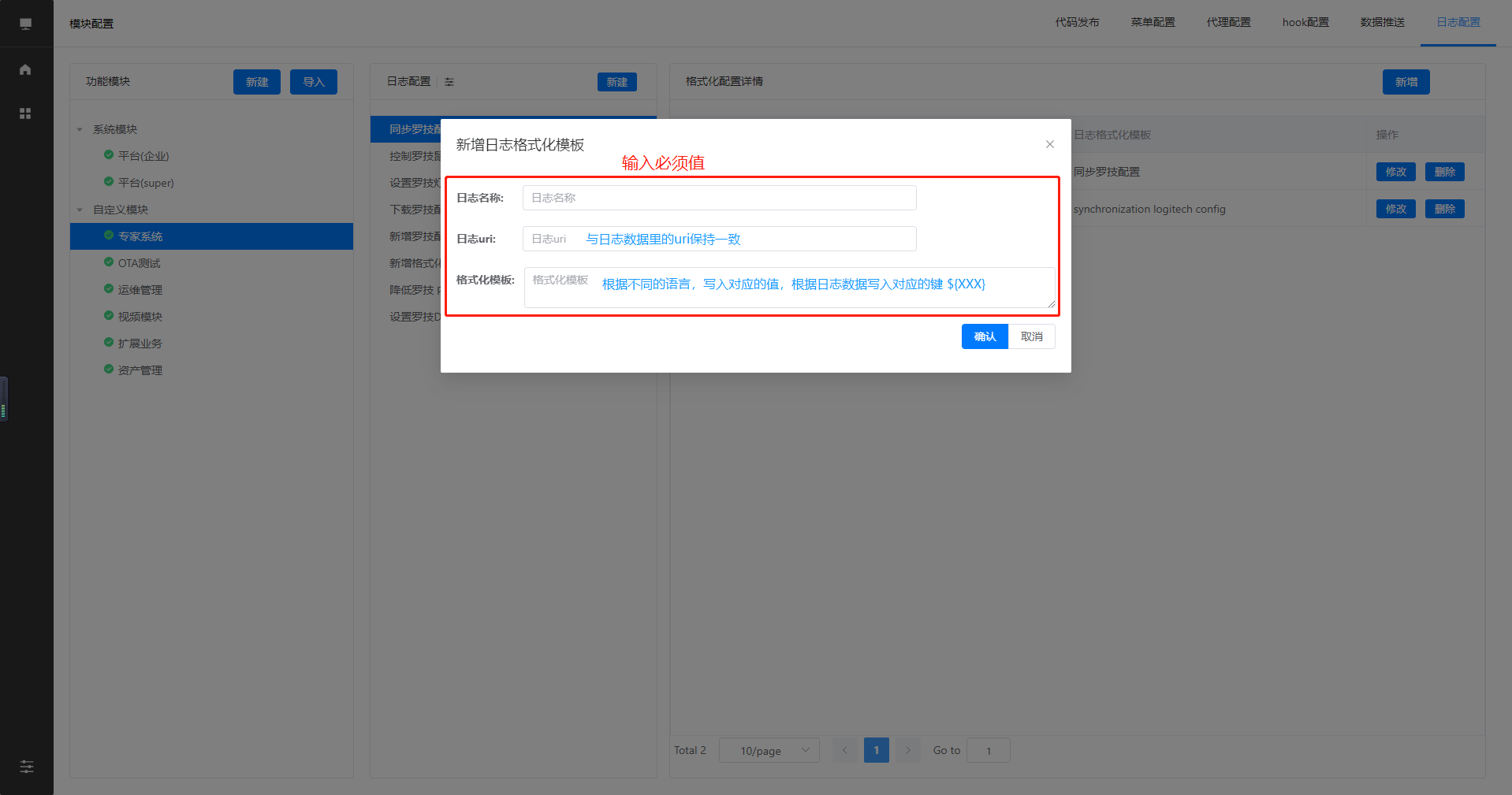This screenshot has width=1512, height=795.
Task: Click the green status icon beside OTA测试
Action: pos(109,262)
